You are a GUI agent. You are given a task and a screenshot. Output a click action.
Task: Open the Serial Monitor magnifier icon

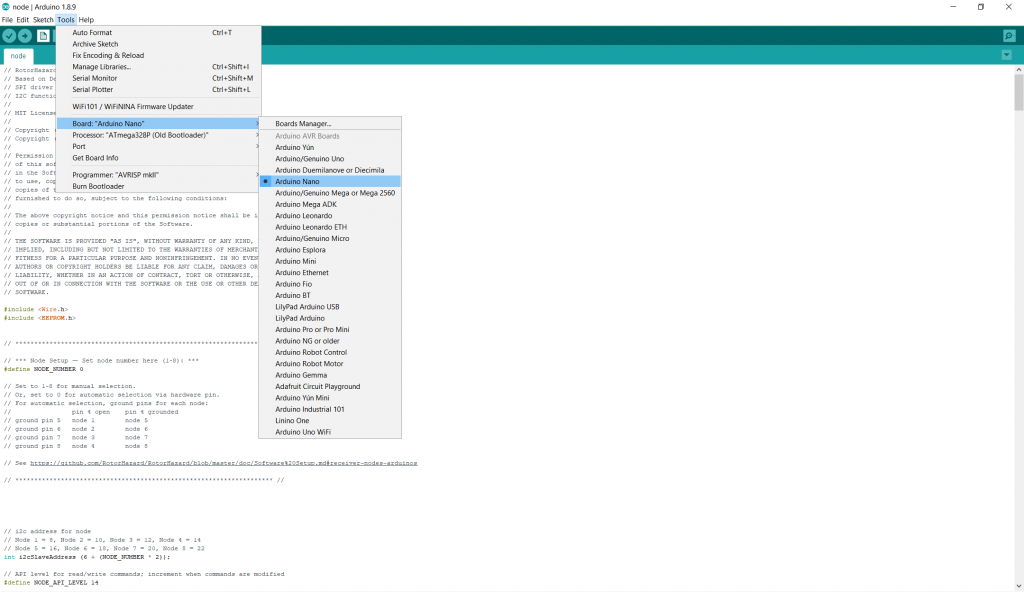pos(1009,36)
